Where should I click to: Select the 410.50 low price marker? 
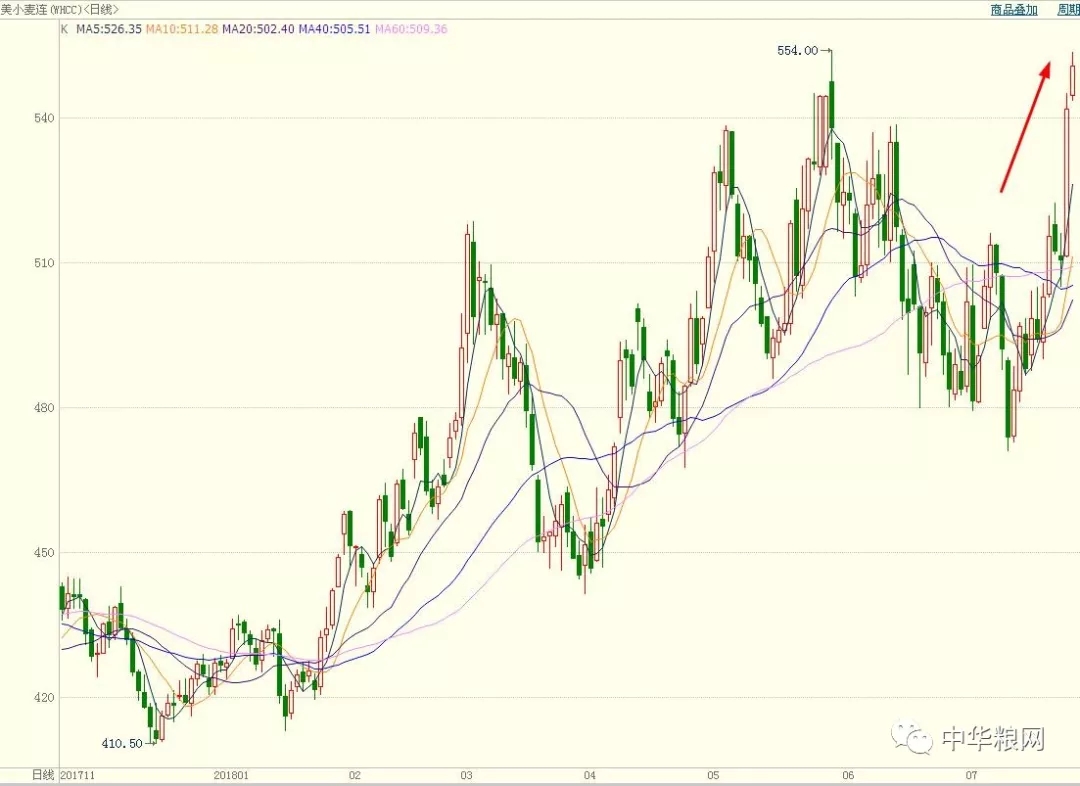(x=128, y=743)
